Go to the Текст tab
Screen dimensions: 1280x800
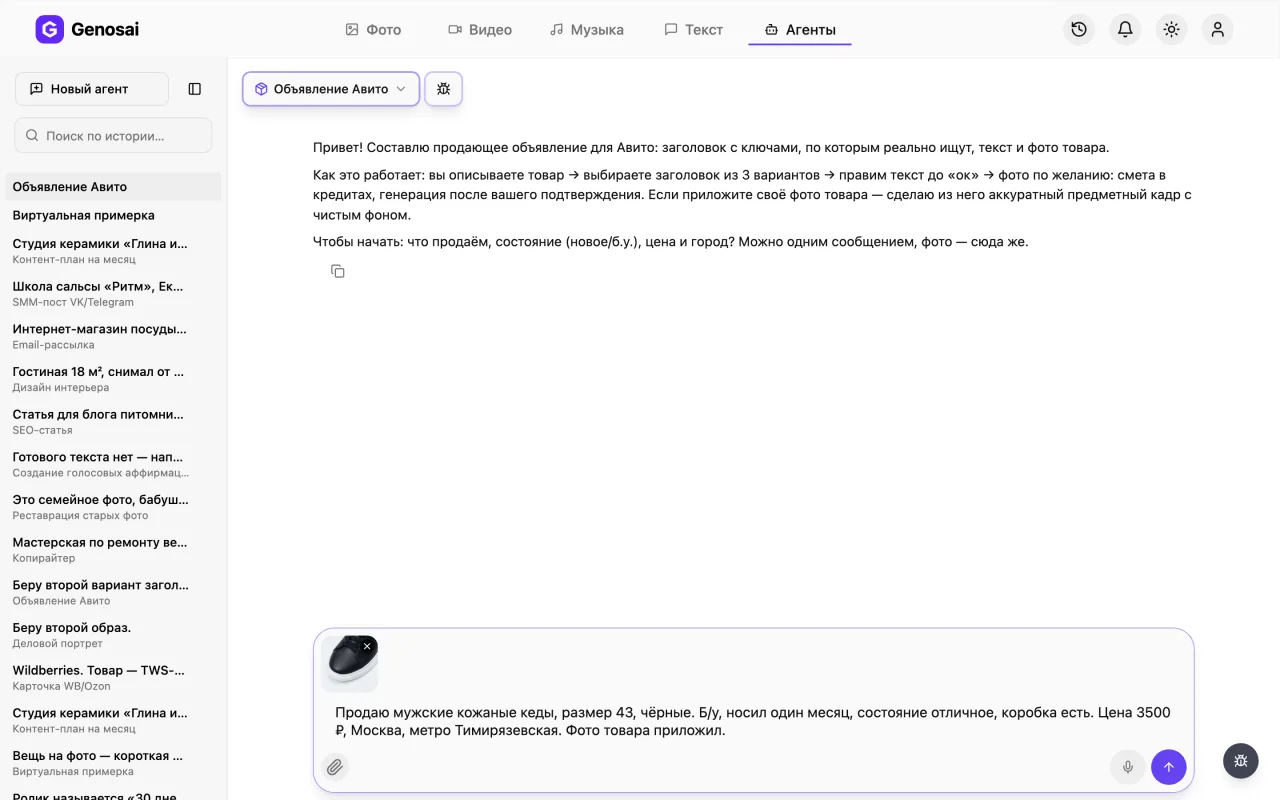point(694,30)
